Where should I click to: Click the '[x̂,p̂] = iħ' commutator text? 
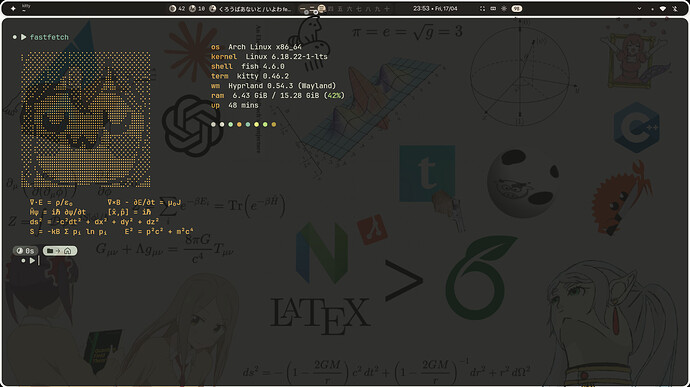(129, 212)
